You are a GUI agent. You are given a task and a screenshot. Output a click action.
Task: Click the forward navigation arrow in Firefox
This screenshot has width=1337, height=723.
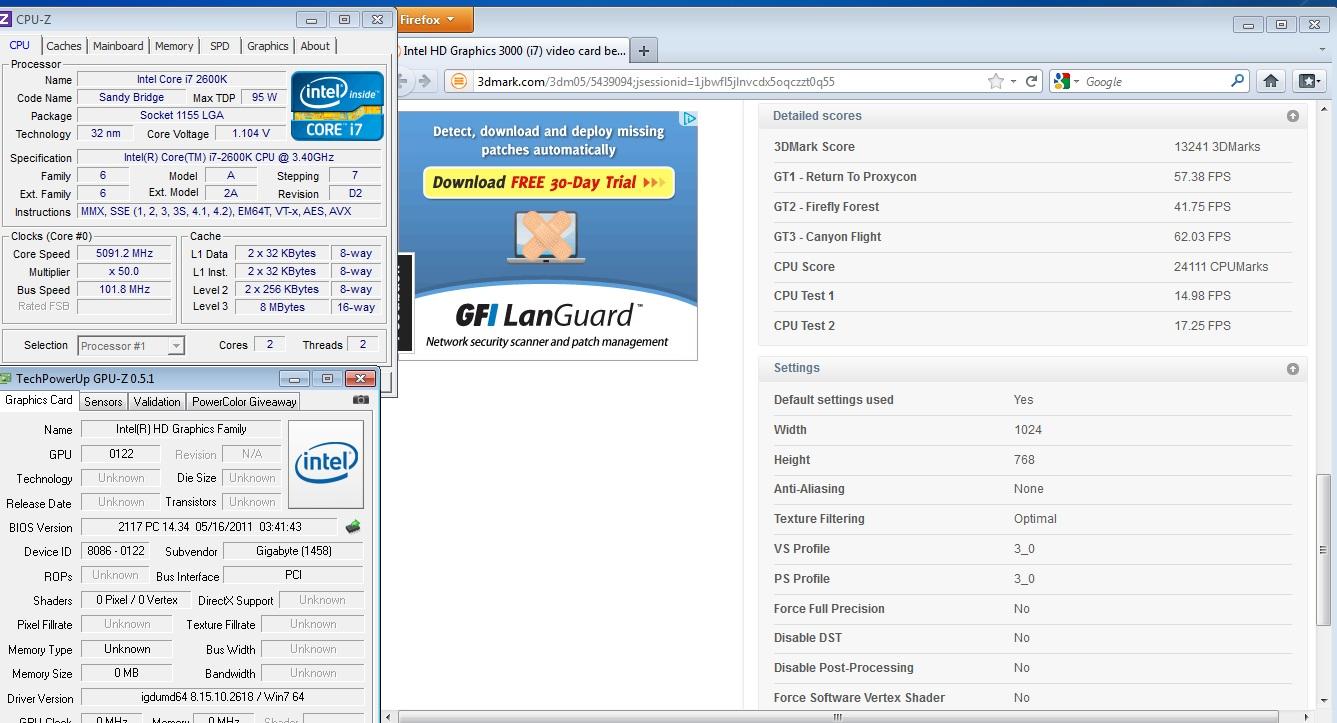coord(426,82)
